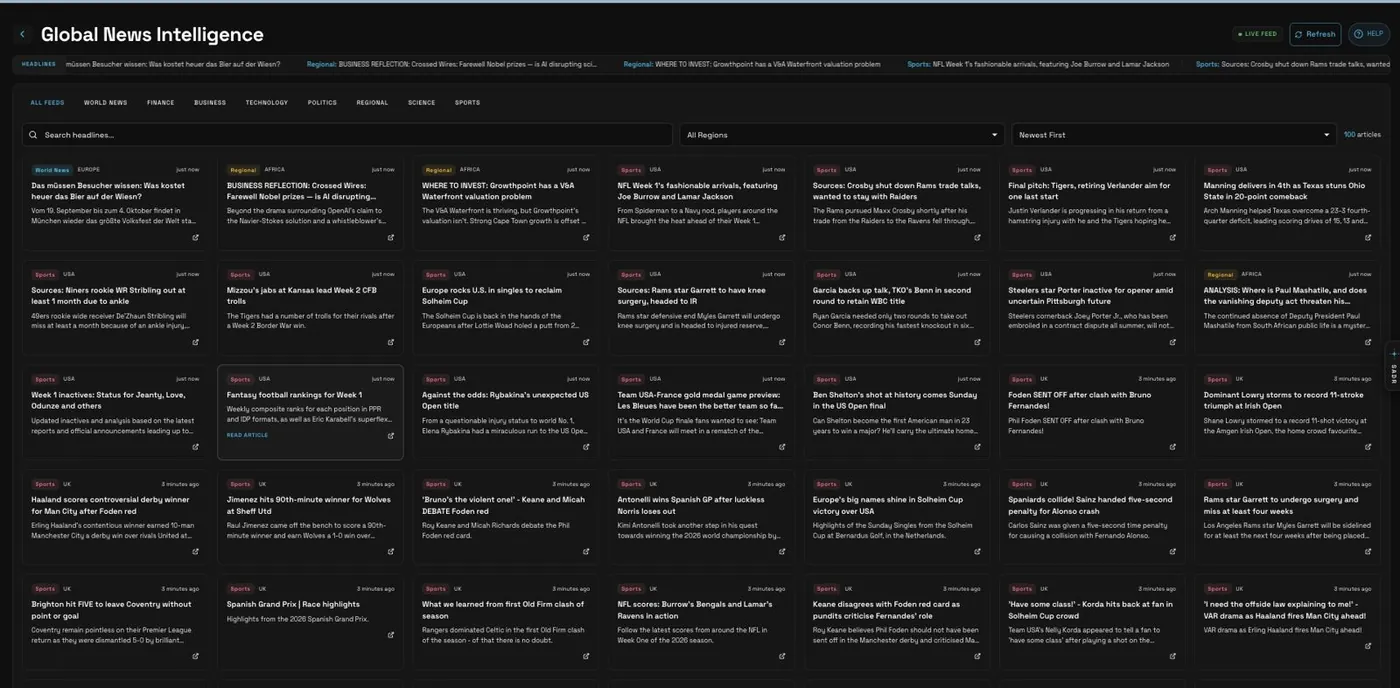Switch to the SCIENCE tab

click(421, 102)
